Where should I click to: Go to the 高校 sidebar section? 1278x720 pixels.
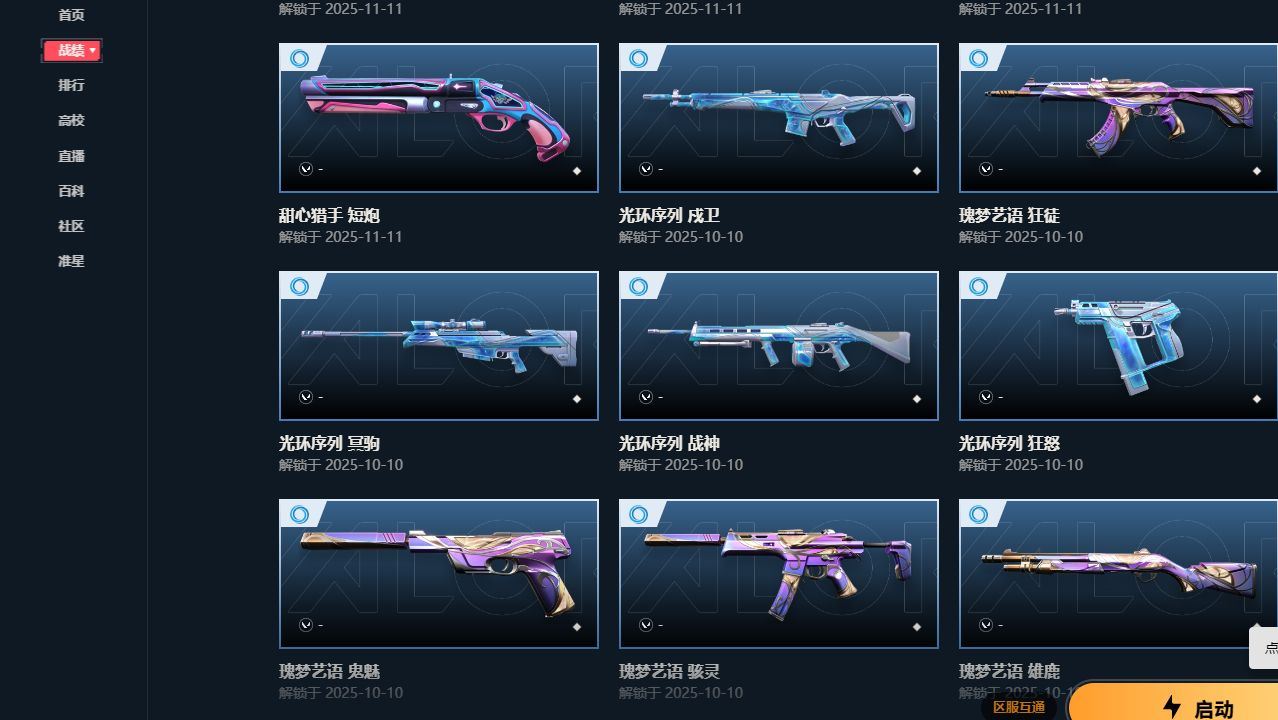point(71,120)
